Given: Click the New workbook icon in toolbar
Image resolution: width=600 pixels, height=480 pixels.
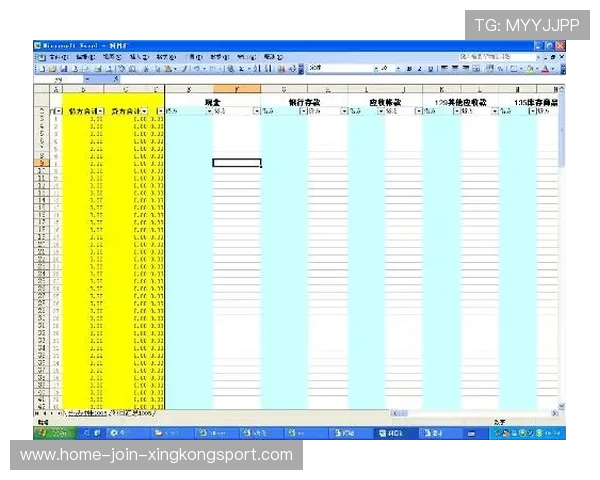Looking at the screenshot, I should pos(41,68).
